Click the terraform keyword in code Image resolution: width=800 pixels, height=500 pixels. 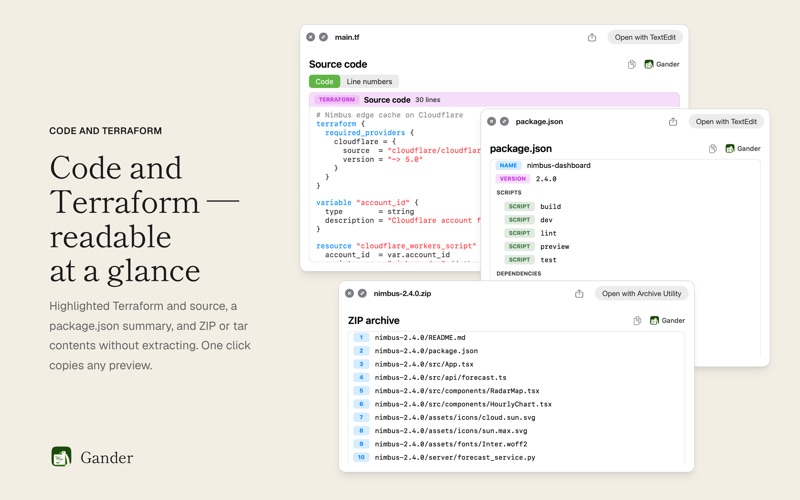tap(336, 124)
